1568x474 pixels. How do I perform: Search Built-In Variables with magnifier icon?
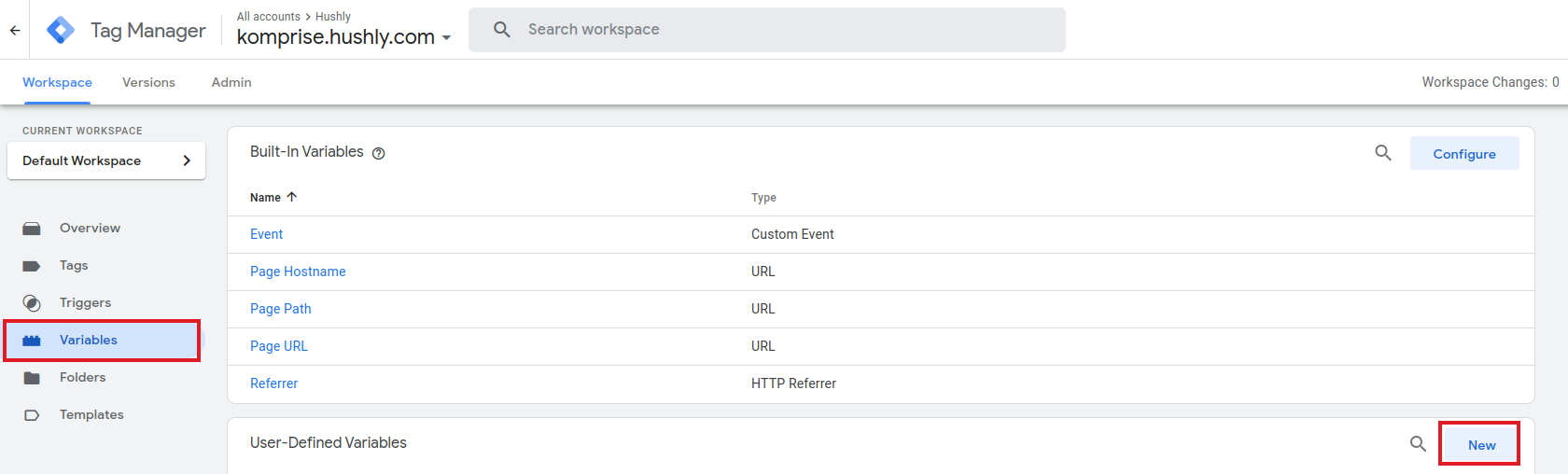(1383, 153)
